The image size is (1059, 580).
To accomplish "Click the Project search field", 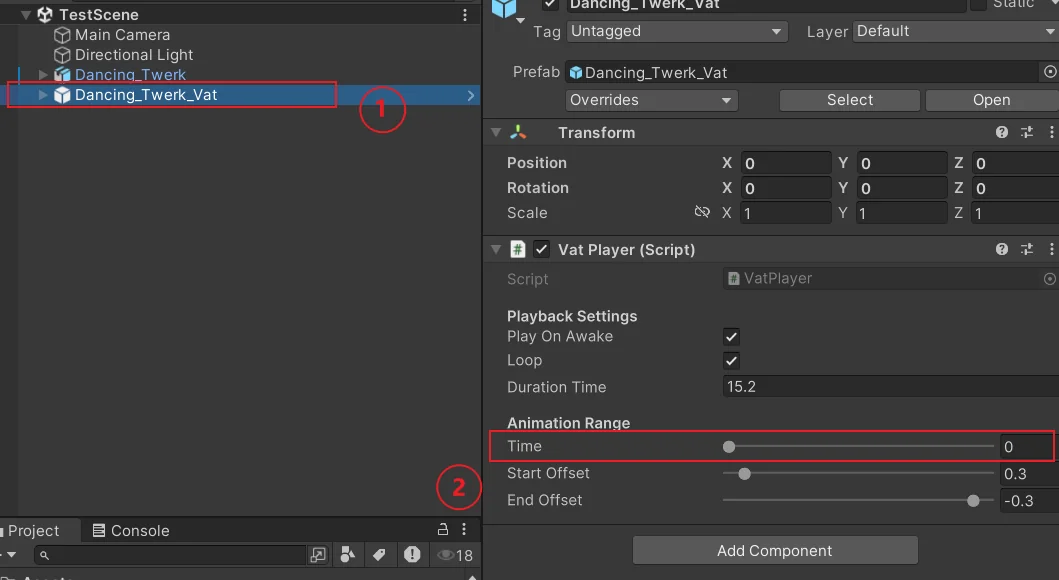I will tap(170, 555).
